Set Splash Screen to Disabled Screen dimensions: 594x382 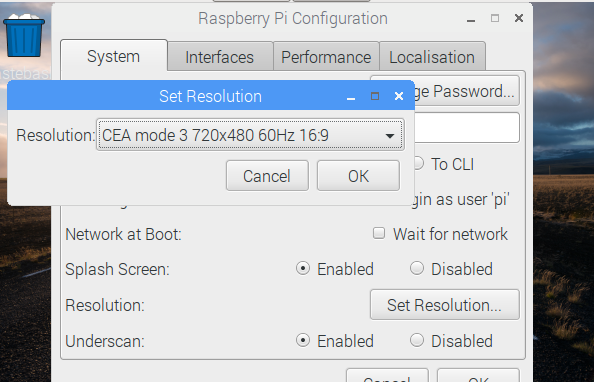coord(417,268)
